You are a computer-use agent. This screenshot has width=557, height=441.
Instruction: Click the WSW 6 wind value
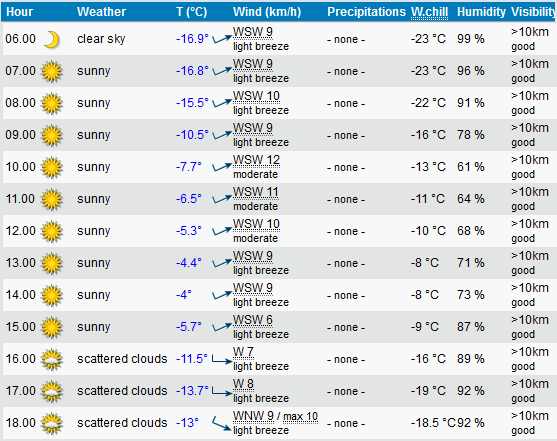pyautogui.click(x=253, y=320)
